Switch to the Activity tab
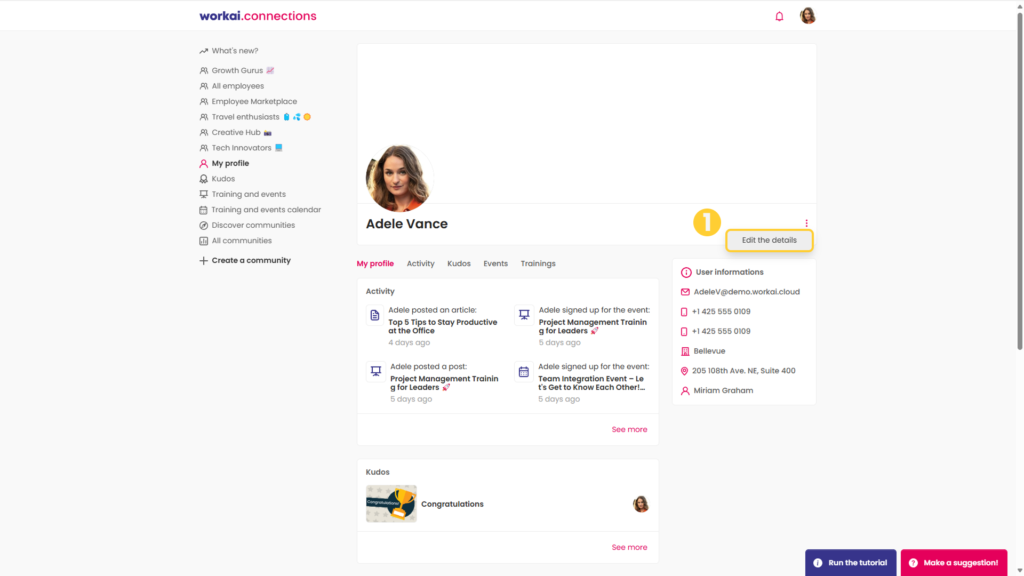This screenshot has height=576, width=1024. pyautogui.click(x=421, y=264)
